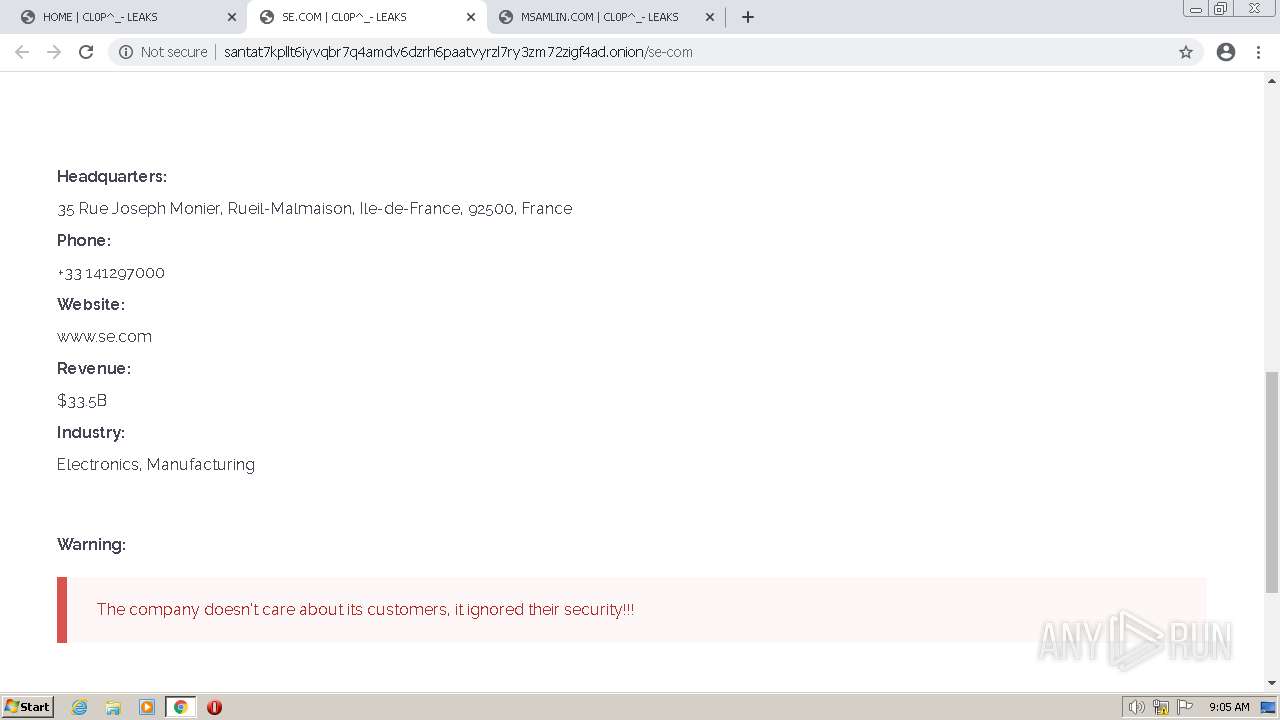Click the 9:05 AM clock
The image size is (1280, 720).
click(1229, 707)
